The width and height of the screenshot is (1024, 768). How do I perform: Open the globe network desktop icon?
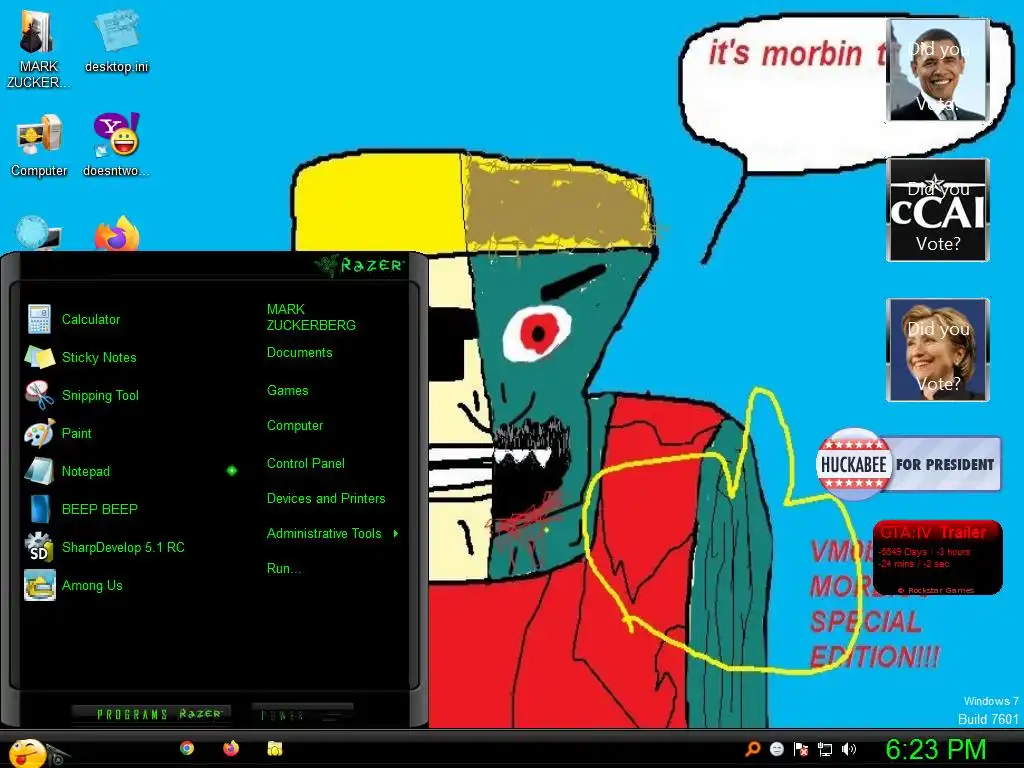pyautogui.click(x=38, y=234)
